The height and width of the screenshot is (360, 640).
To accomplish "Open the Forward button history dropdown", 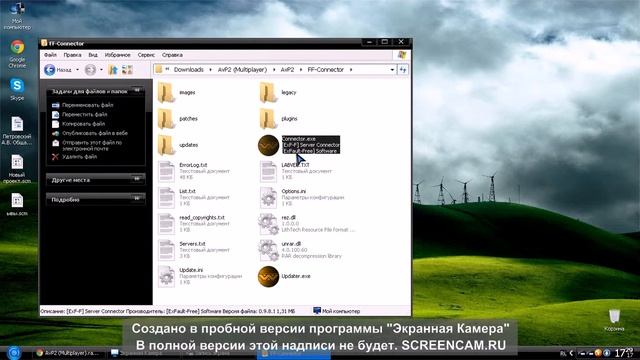I will (101, 70).
